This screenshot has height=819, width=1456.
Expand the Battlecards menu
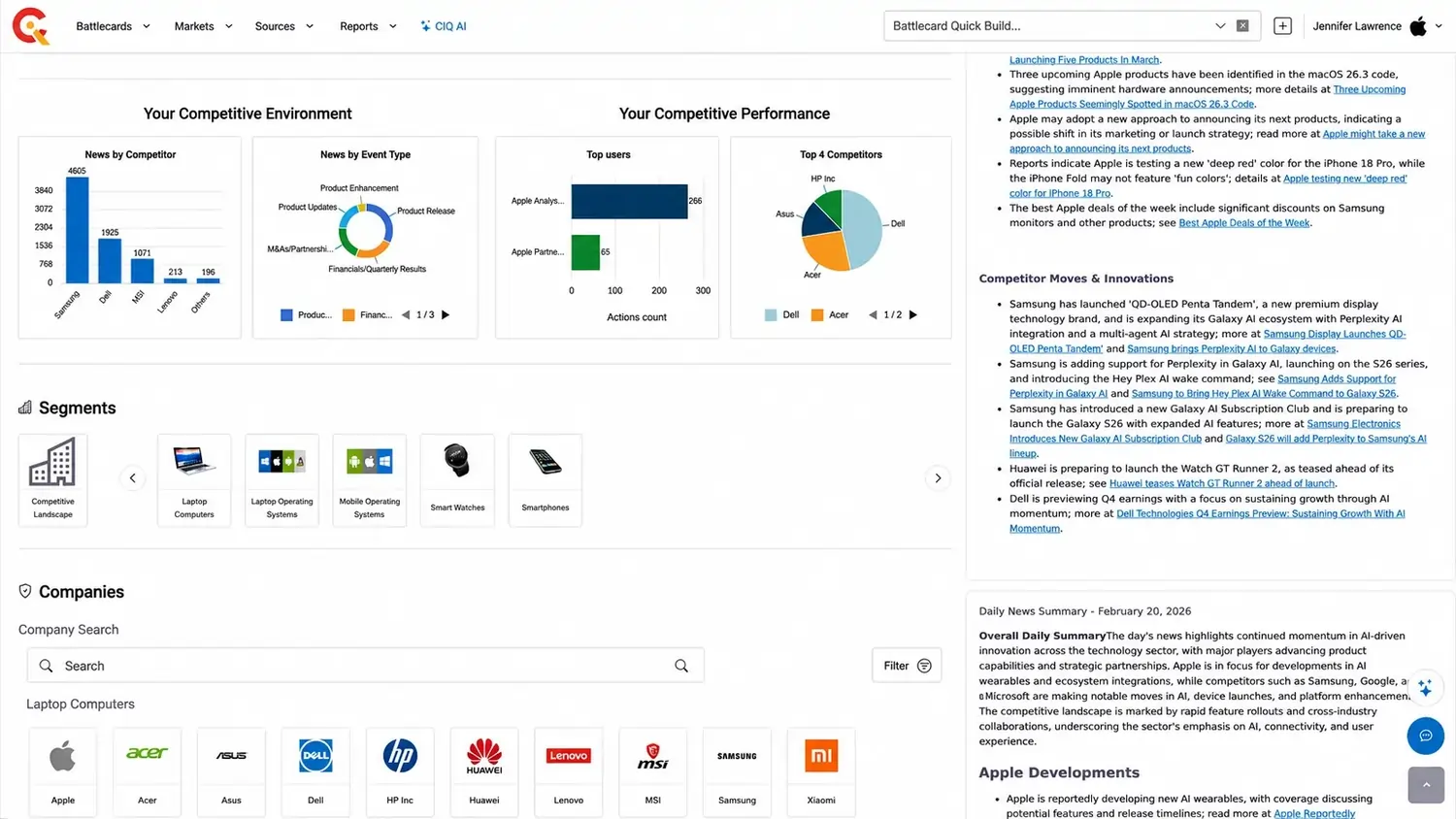point(114,26)
